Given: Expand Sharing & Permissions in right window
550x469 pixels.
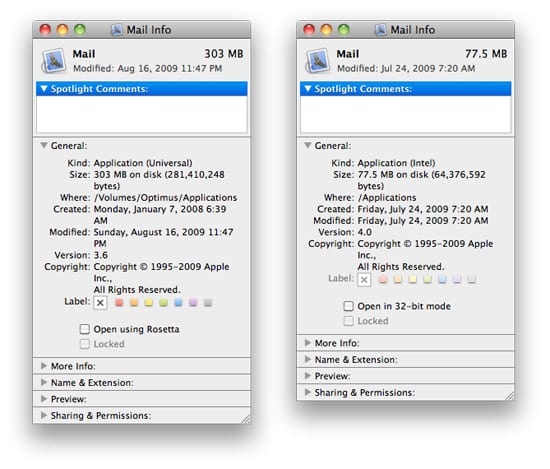Looking at the screenshot, I should (x=308, y=392).
